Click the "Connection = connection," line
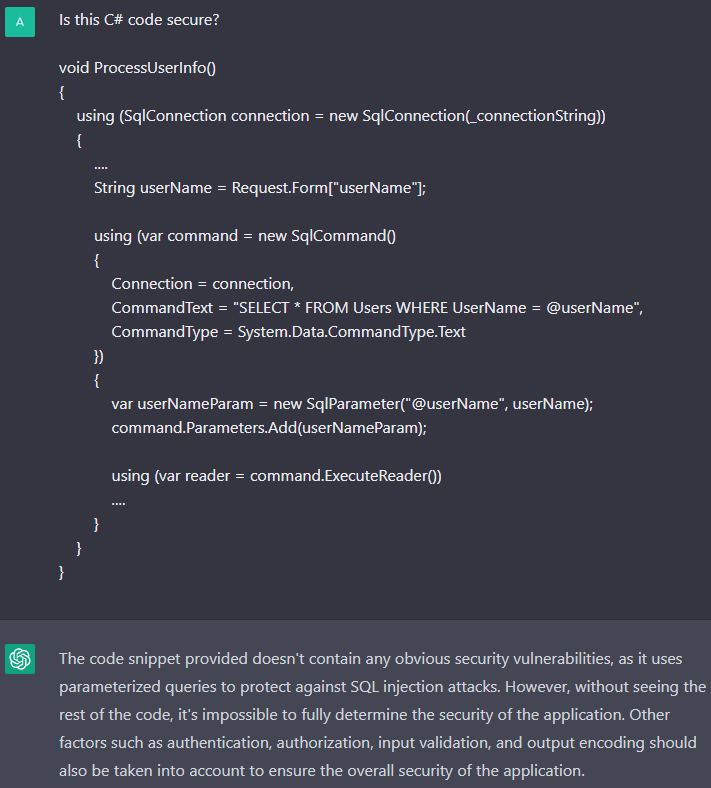711x788 pixels. [x=202, y=284]
